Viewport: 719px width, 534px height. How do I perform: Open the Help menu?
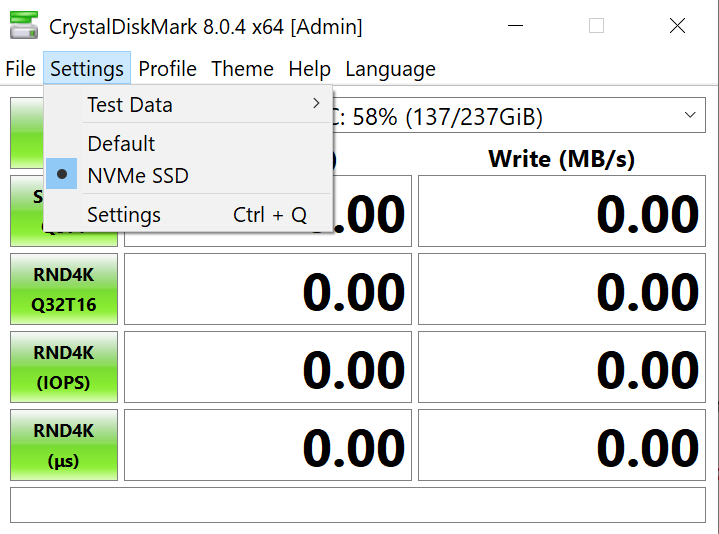coord(310,69)
